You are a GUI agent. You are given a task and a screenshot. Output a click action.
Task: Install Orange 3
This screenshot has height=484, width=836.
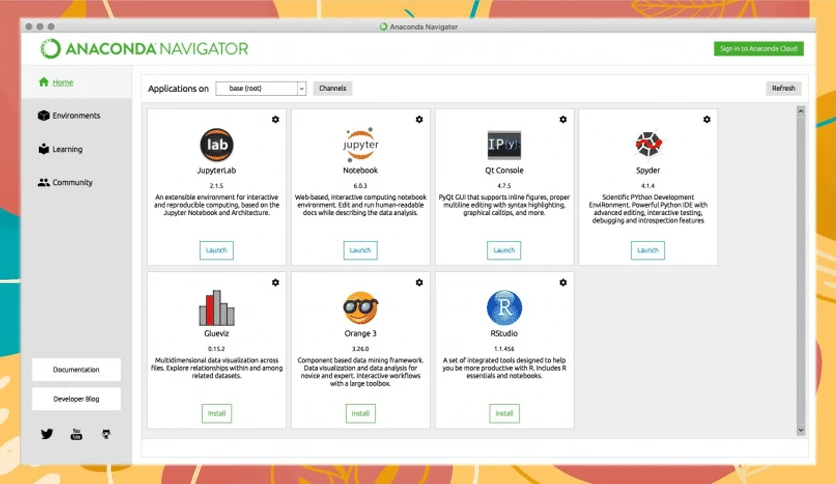tap(360, 413)
